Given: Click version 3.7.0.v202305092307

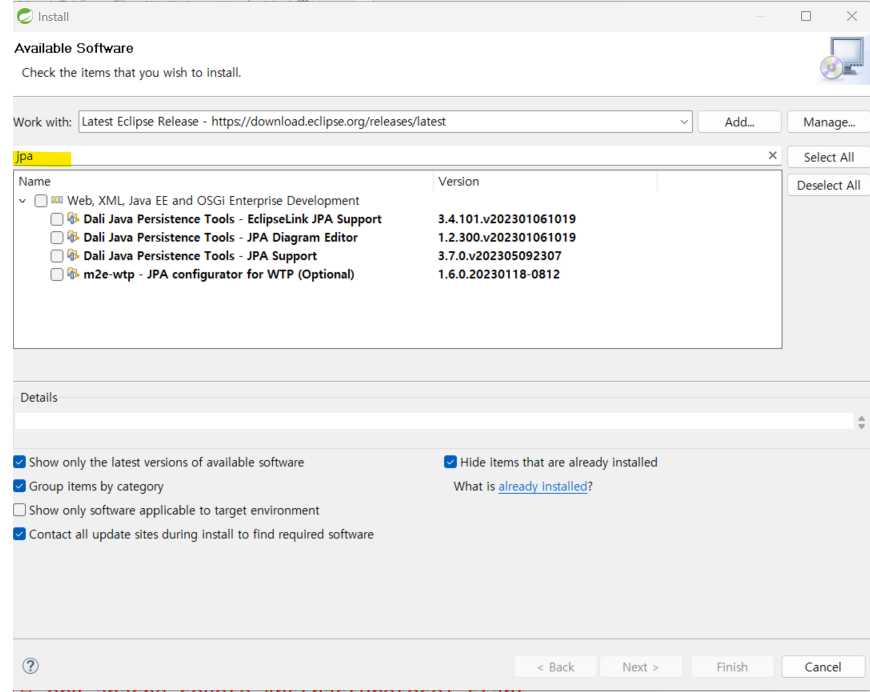Looking at the screenshot, I should [499, 255].
